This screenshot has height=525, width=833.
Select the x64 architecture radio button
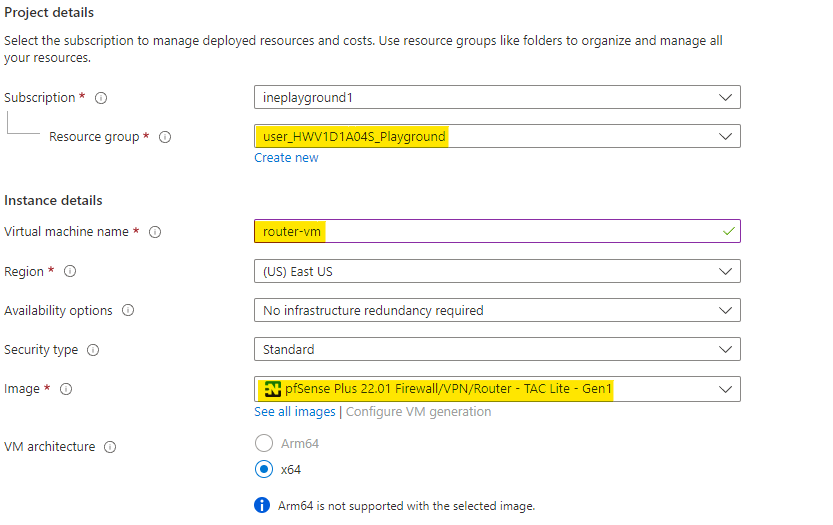coord(264,469)
